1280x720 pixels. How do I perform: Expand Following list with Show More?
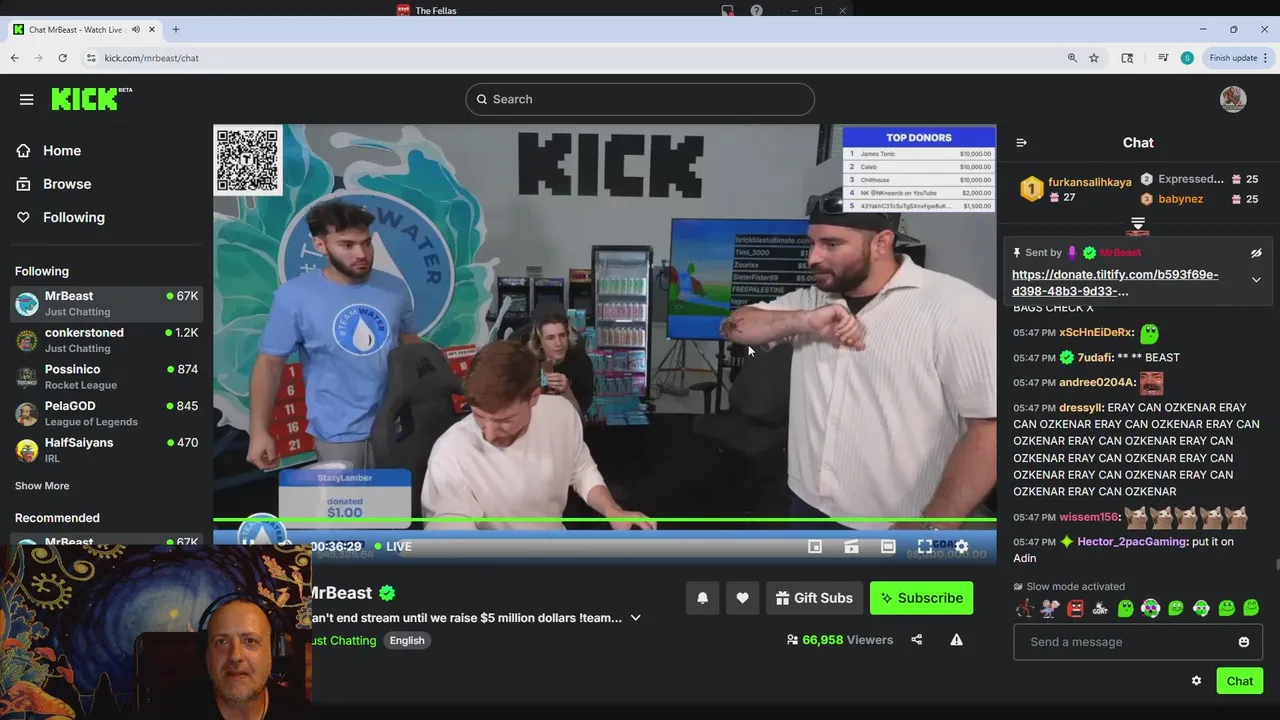coord(42,486)
